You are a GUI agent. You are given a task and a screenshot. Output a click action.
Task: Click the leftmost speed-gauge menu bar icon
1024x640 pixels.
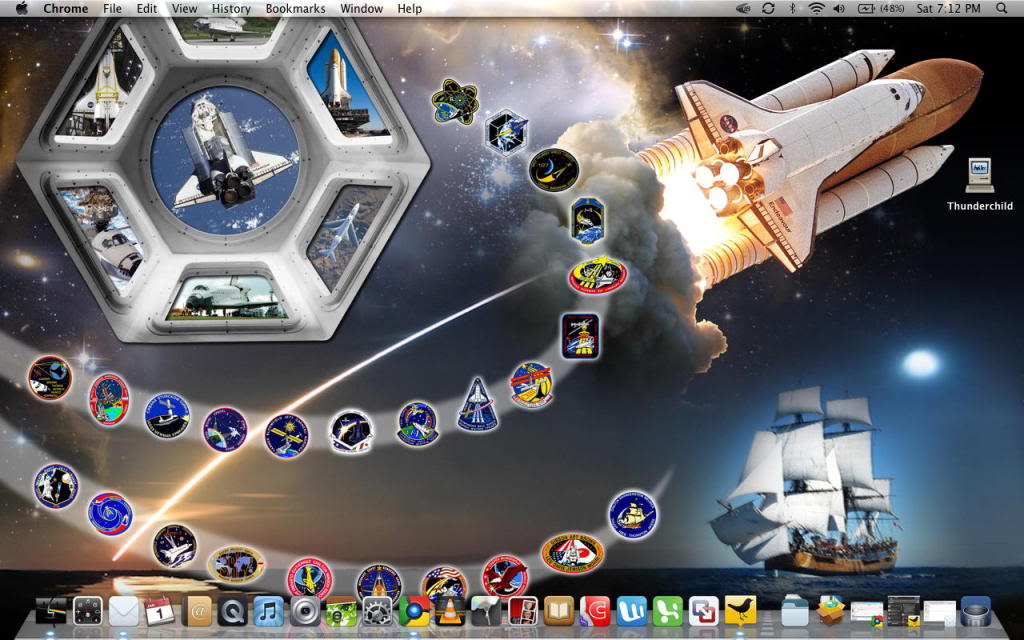pos(743,8)
